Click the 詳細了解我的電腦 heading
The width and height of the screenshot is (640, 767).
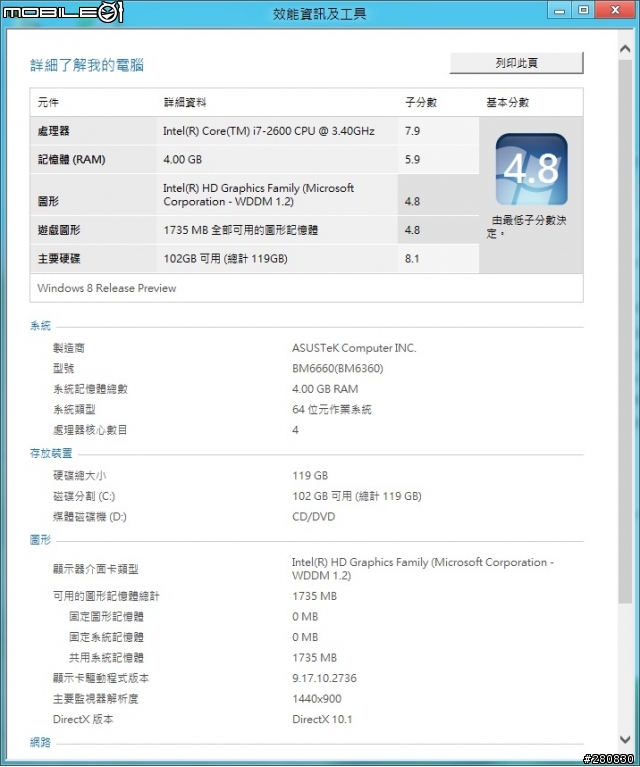pos(87,65)
